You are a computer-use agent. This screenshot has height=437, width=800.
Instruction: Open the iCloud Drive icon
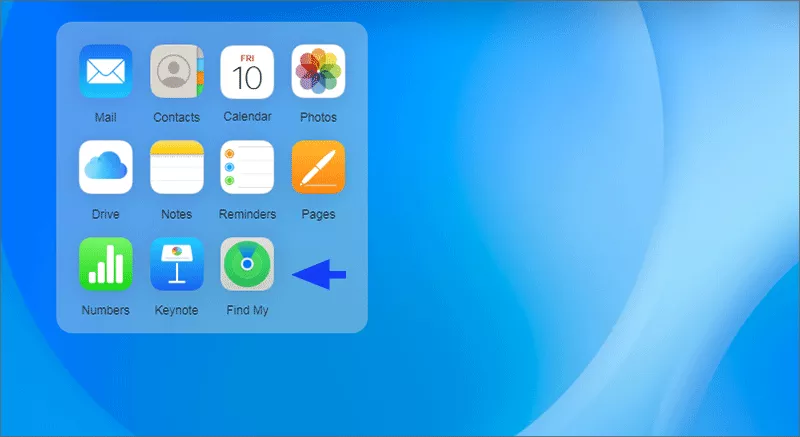tap(106, 167)
